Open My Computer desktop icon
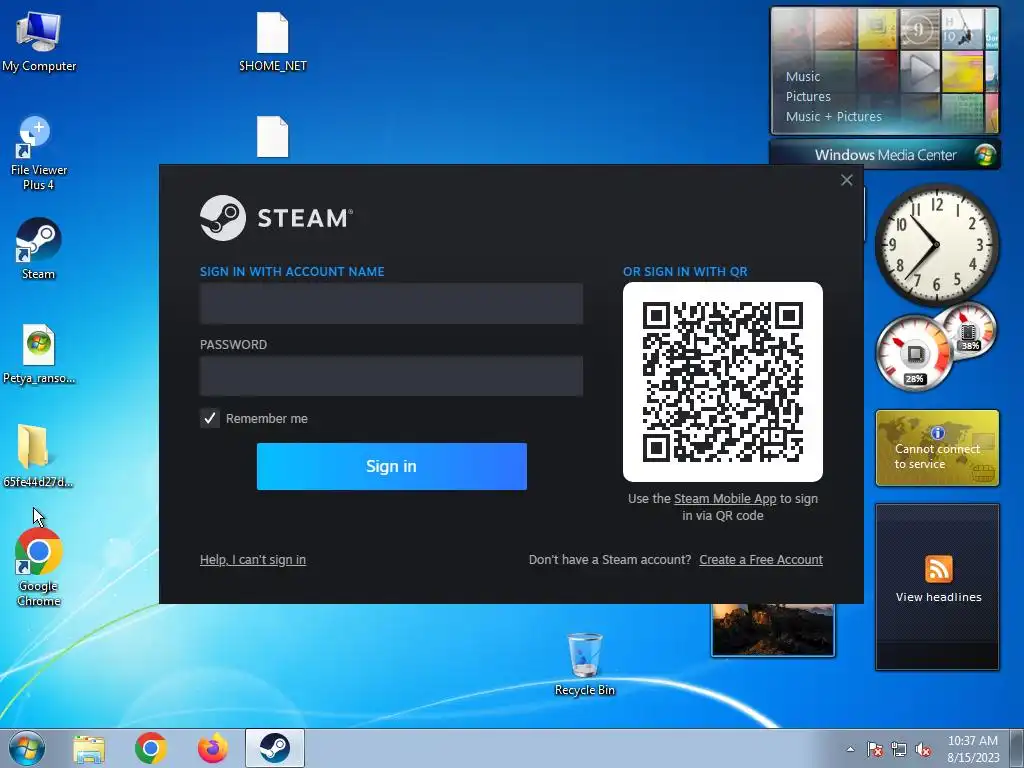The width and height of the screenshot is (1024, 768). coord(39,40)
